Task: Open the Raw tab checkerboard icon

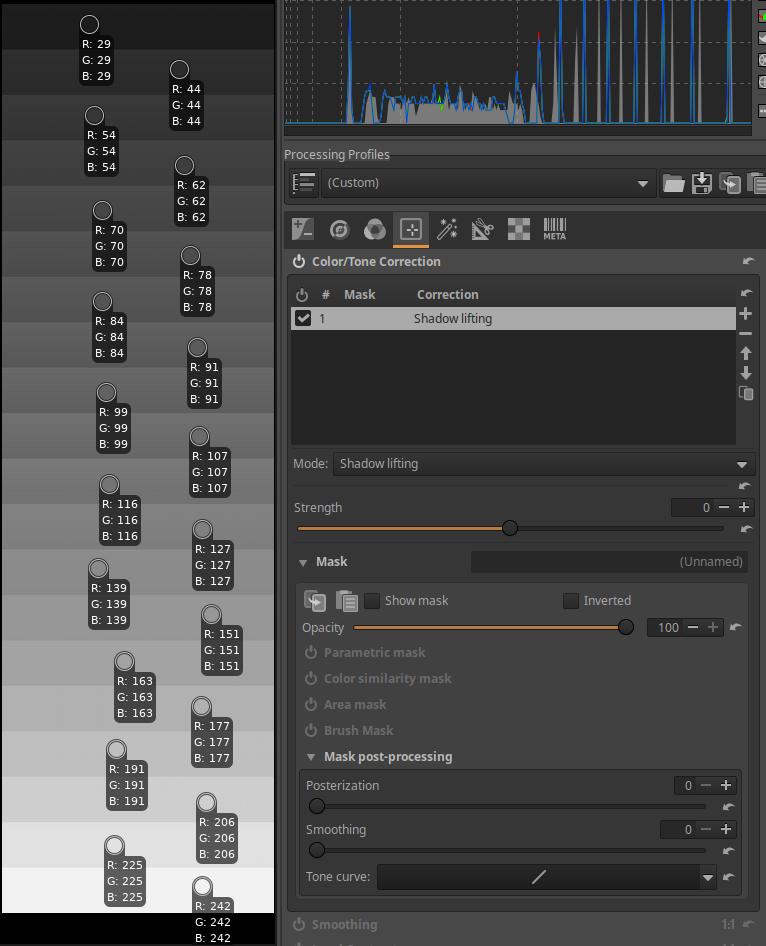Action: pos(519,230)
